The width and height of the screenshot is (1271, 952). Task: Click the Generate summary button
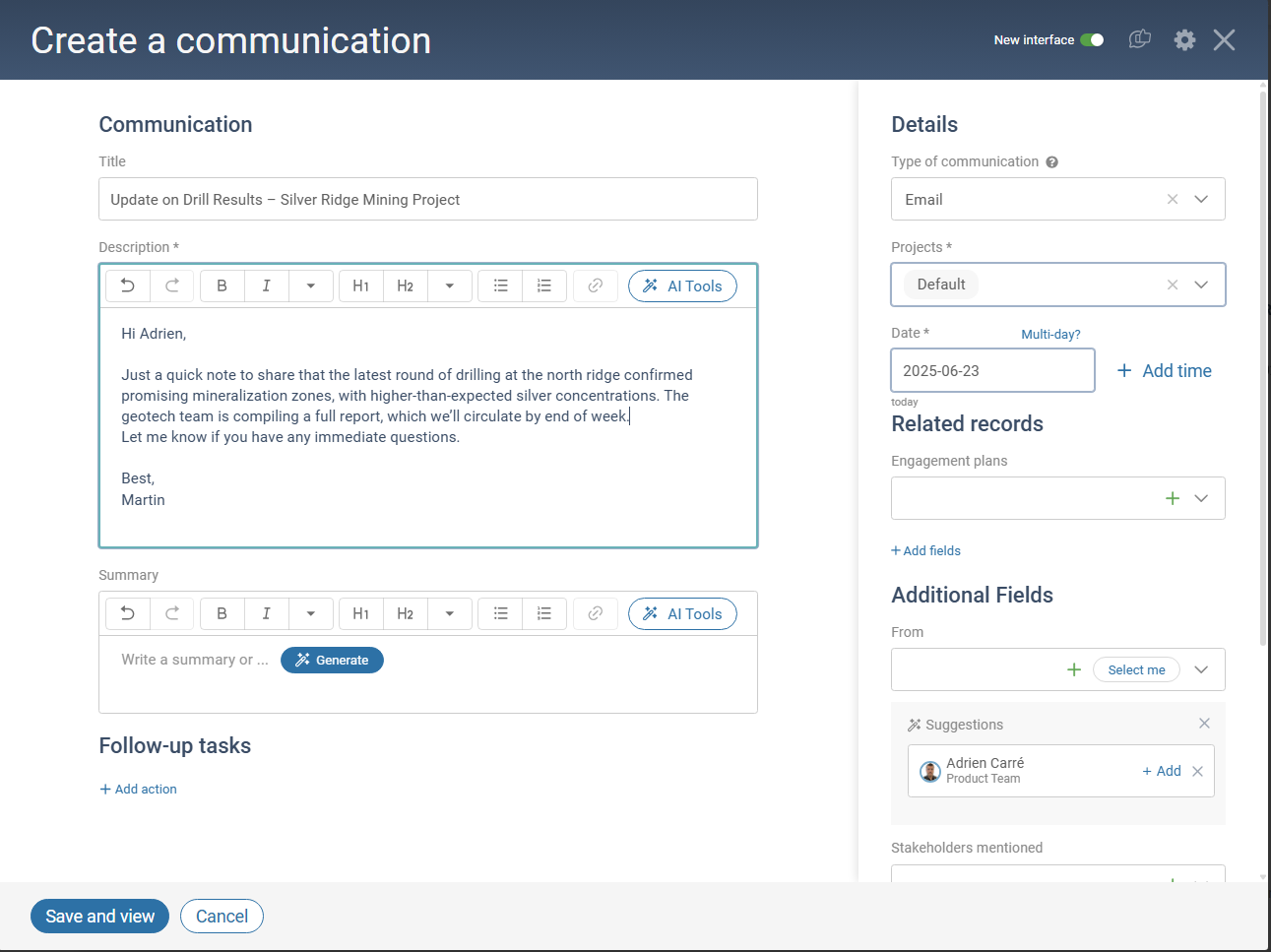(332, 660)
